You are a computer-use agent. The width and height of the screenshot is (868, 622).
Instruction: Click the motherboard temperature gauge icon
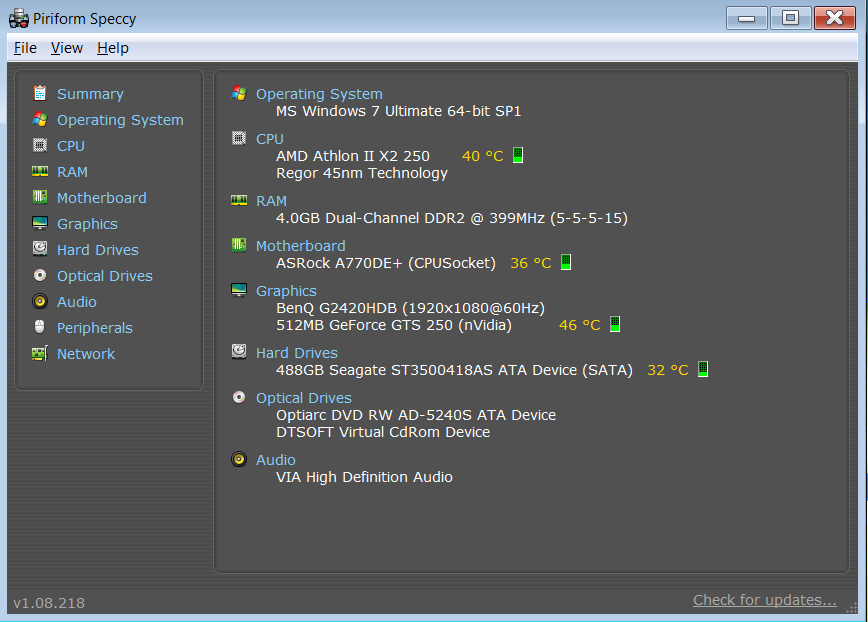pyautogui.click(x=566, y=262)
